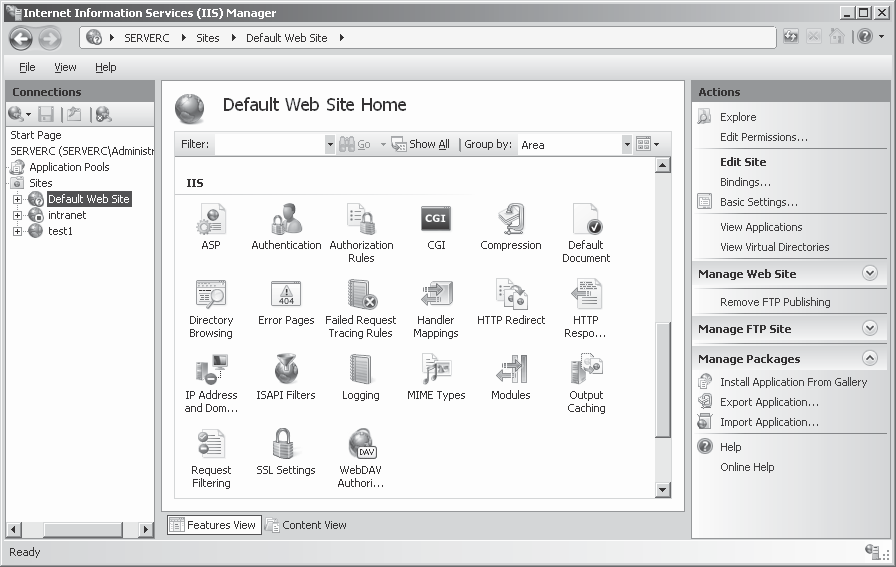Click the Refresh page toolbar icon
The image size is (896, 567).
click(791, 37)
